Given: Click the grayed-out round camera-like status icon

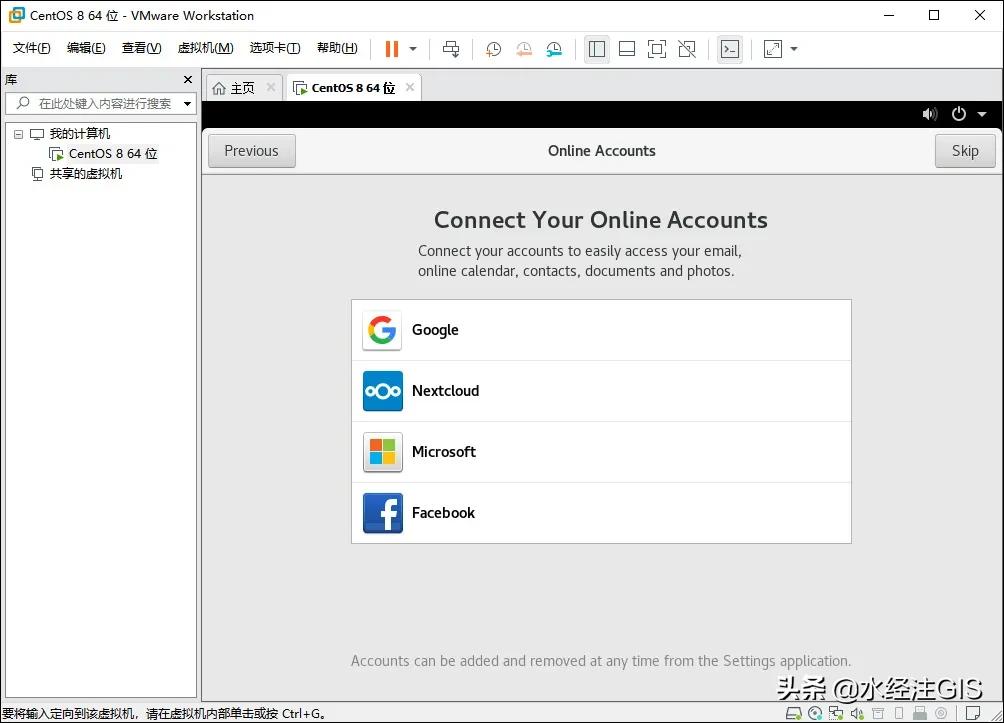Looking at the screenshot, I should click(941, 713).
